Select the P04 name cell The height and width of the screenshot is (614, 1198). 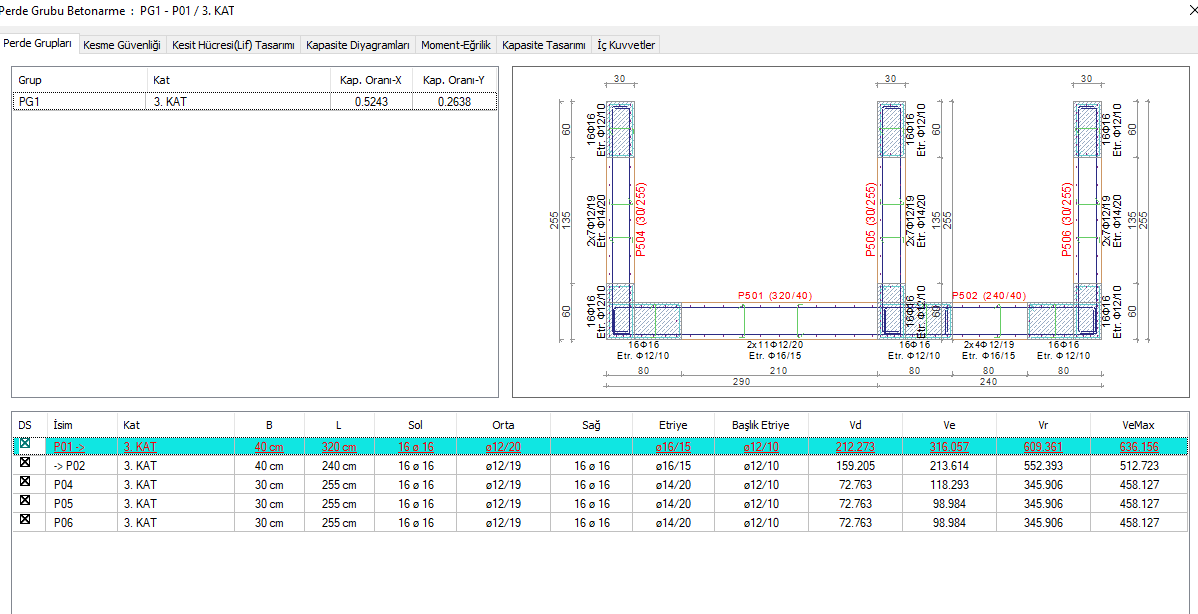[x=82, y=484]
